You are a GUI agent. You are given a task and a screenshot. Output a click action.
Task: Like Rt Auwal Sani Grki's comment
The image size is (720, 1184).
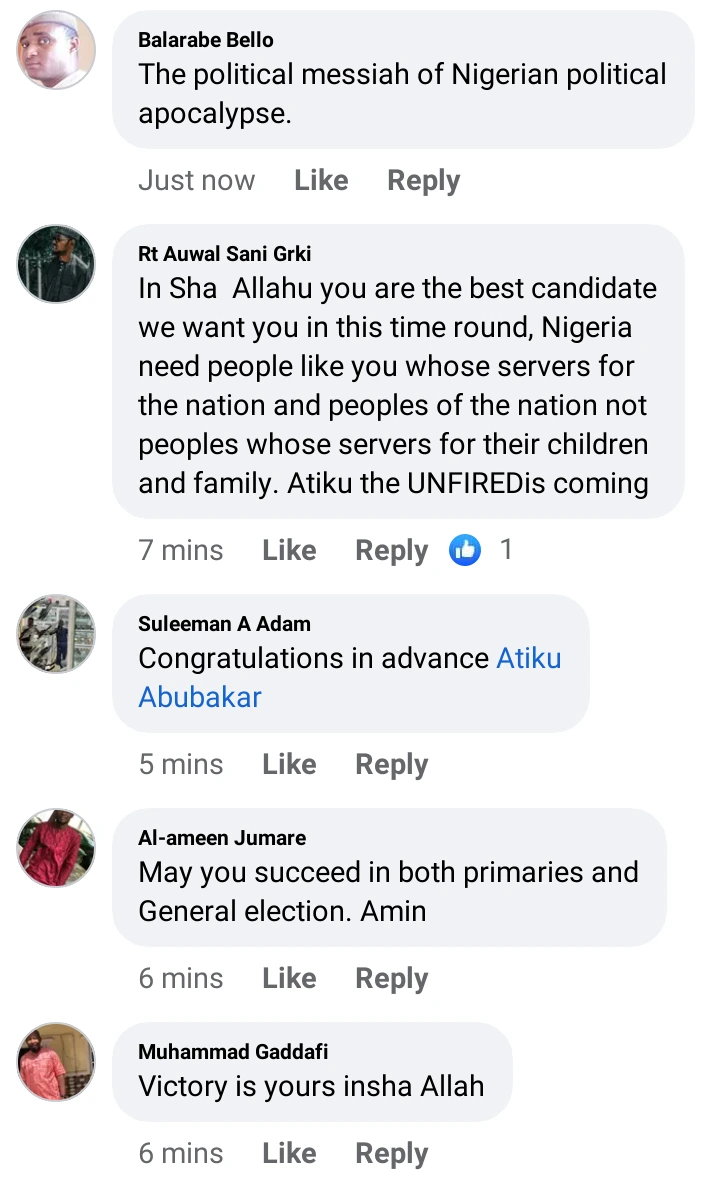pyautogui.click(x=289, y=550)
